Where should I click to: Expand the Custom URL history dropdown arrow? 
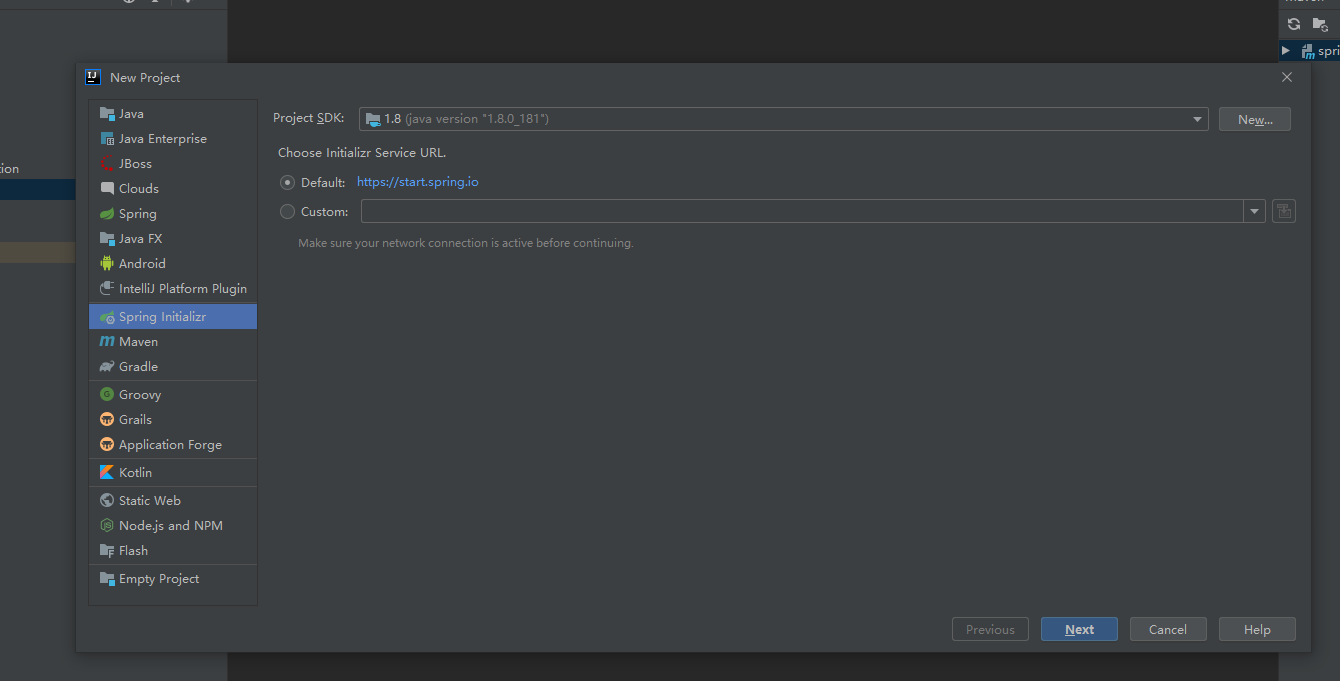point(1255,212)
